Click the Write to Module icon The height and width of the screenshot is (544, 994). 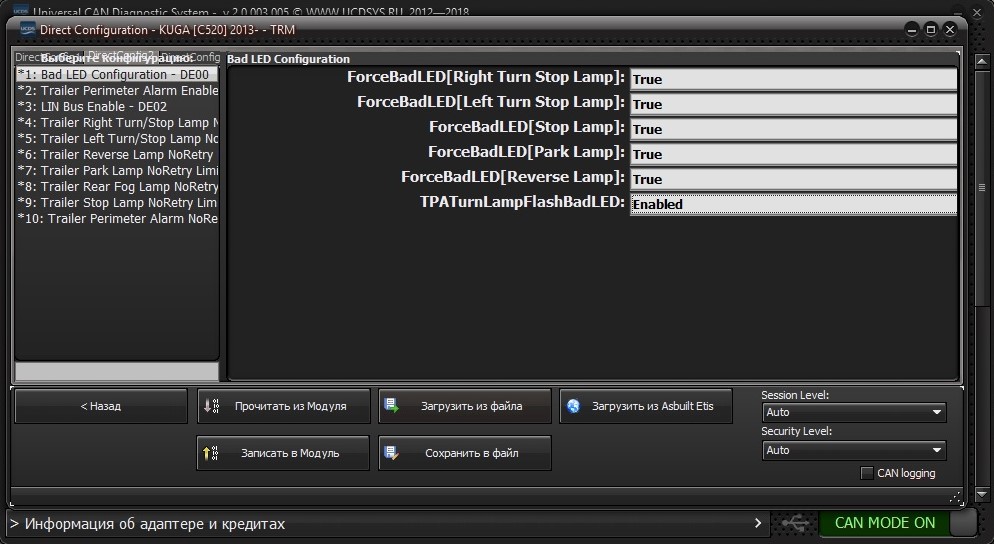(211, 453)
